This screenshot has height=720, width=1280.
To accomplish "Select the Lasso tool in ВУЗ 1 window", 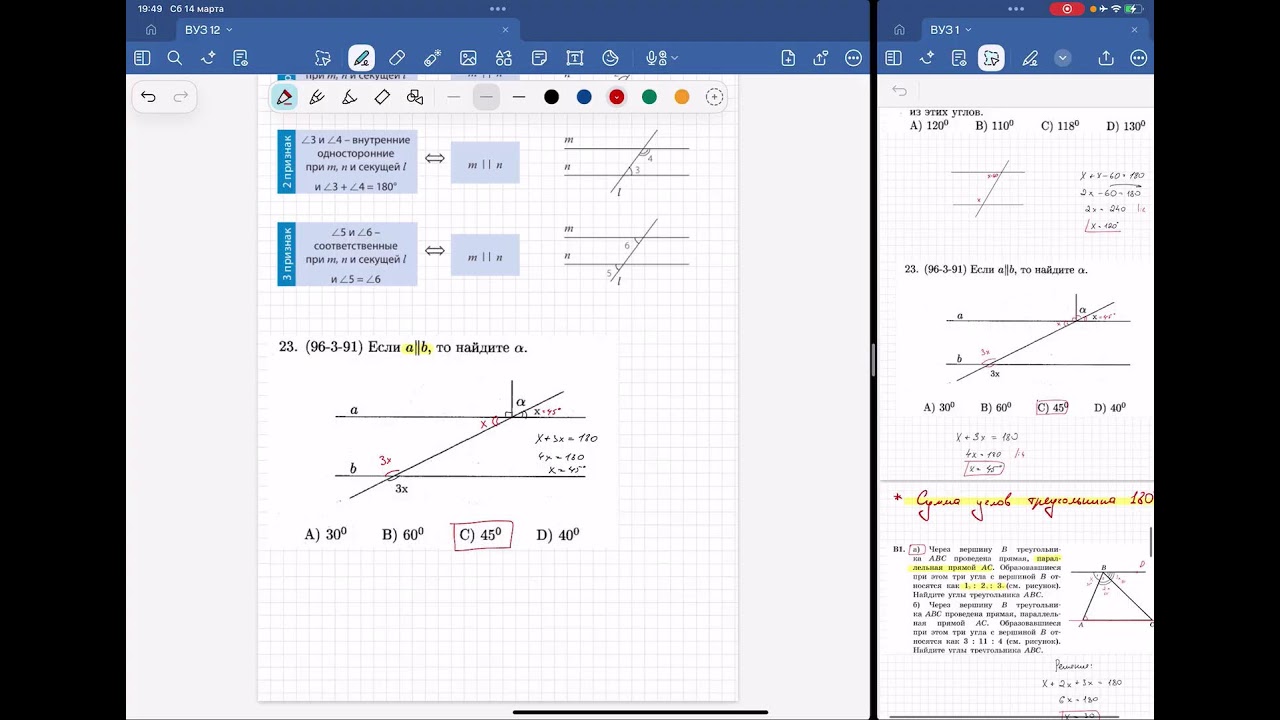I will 991,58.
